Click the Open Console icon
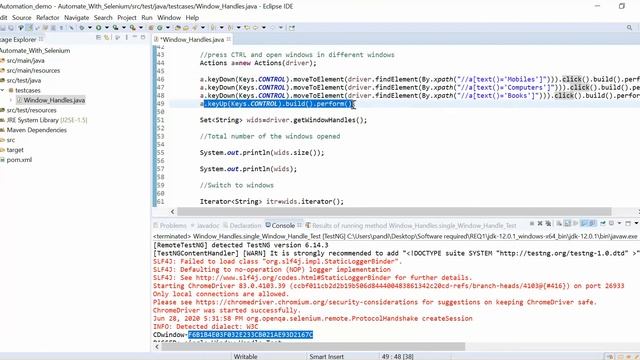640x360 pixels. tap(628, 223)
